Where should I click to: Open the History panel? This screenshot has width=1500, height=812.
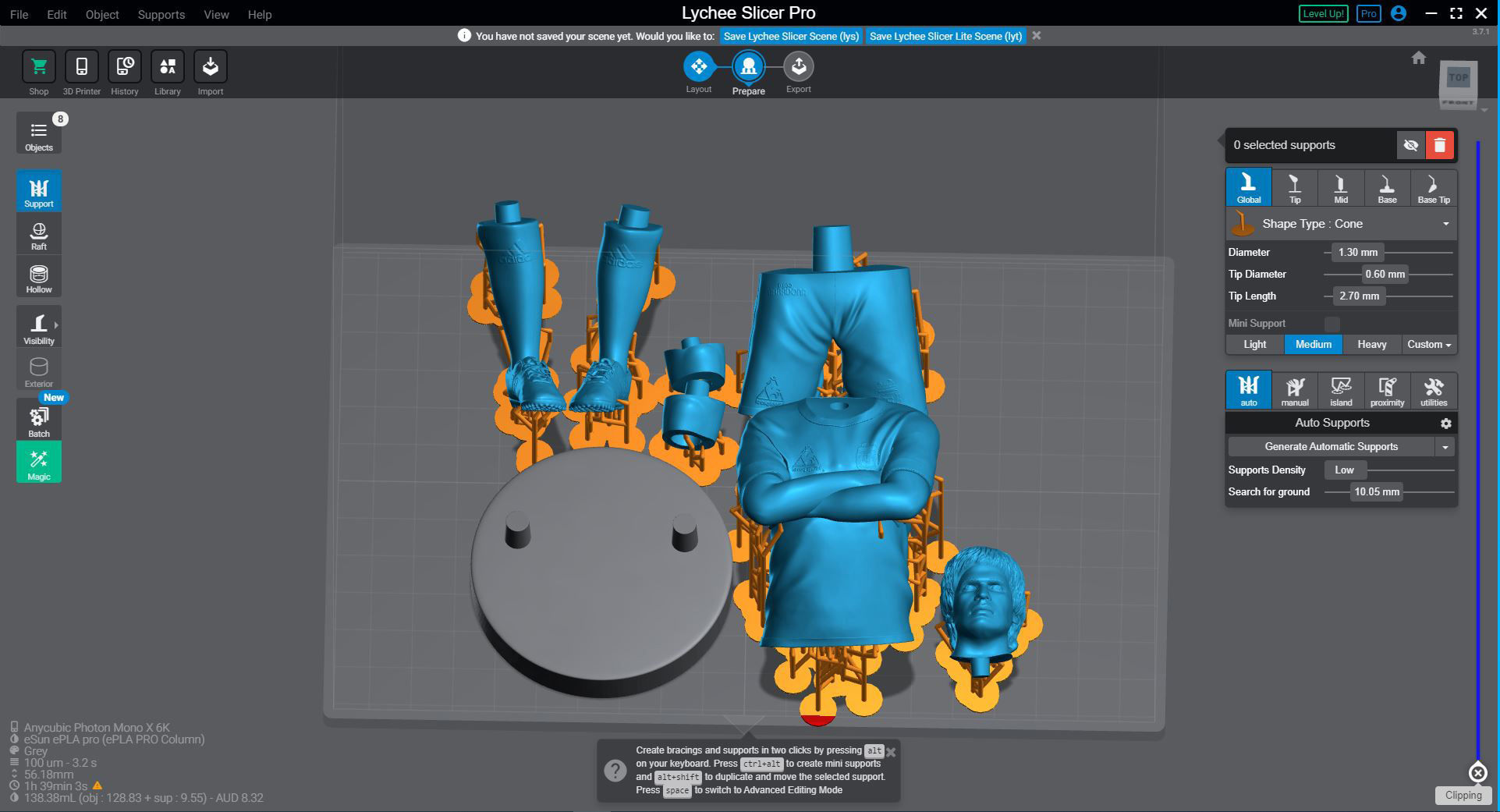125,67
